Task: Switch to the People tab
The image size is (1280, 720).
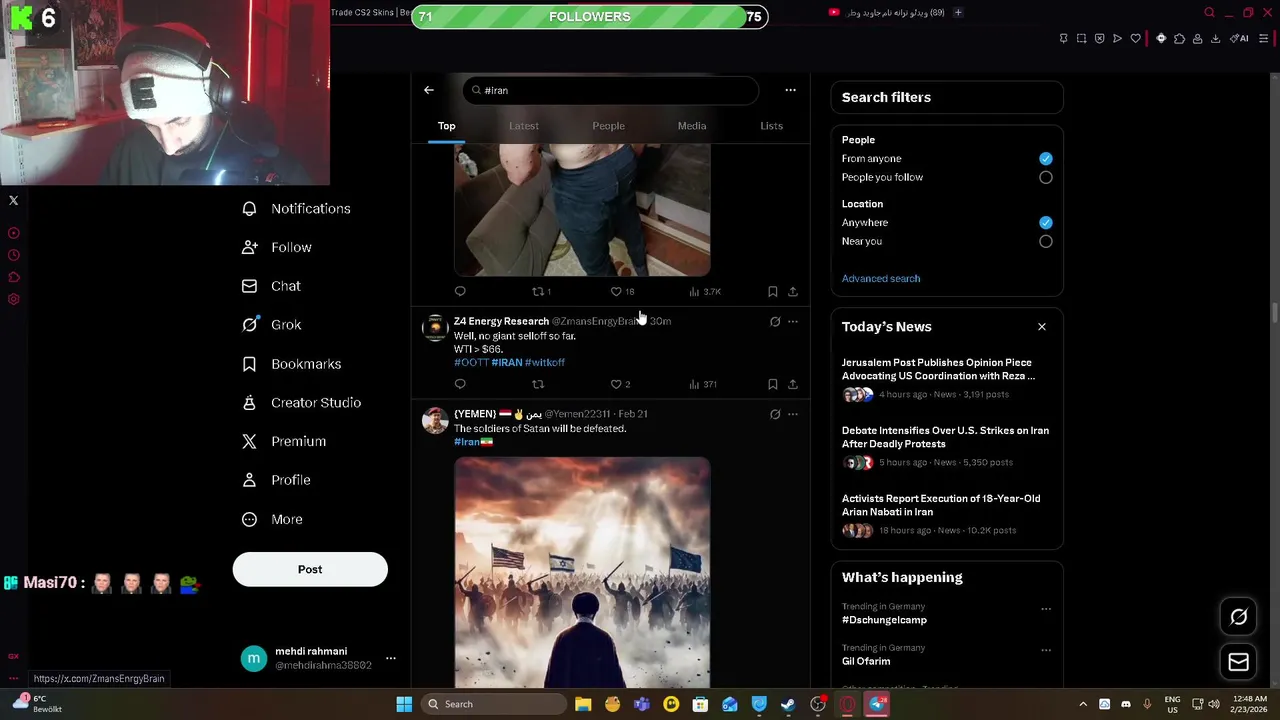Action: [608, 126]
